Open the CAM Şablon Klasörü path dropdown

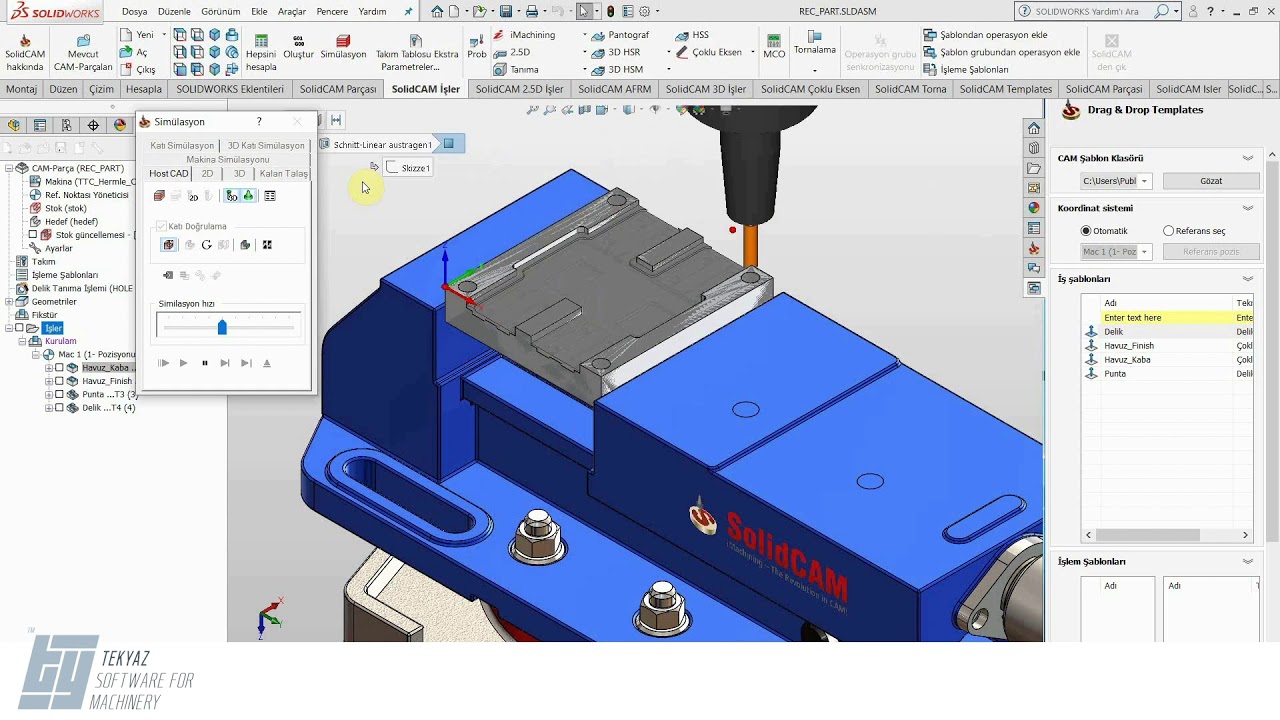(x=1145, y=181)
